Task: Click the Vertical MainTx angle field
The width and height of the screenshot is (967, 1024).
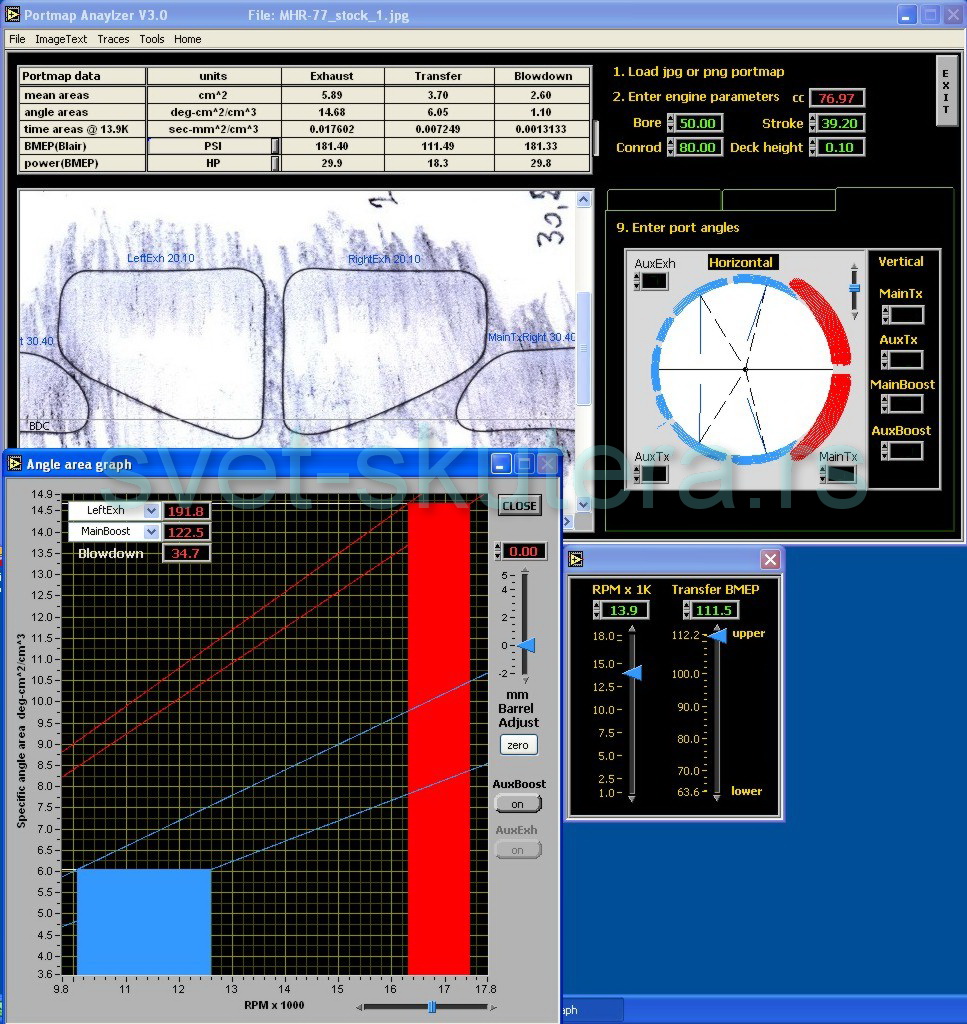Action: tap(907, 315)
